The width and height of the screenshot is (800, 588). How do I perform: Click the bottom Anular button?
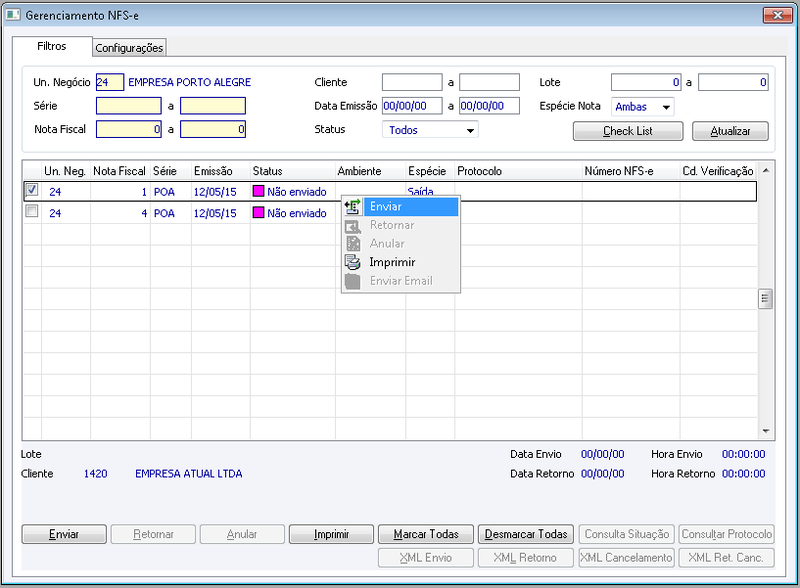coord(242,534)
